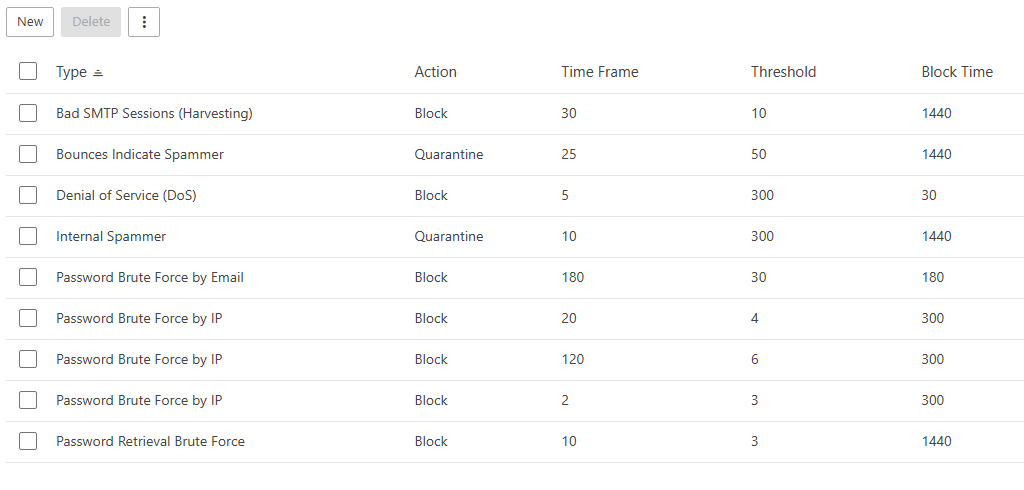Viewport: 1024px width, 490px height.
Task: Open the Password Retrieval Brute Force rule
Action: click(x=150, y=441)
